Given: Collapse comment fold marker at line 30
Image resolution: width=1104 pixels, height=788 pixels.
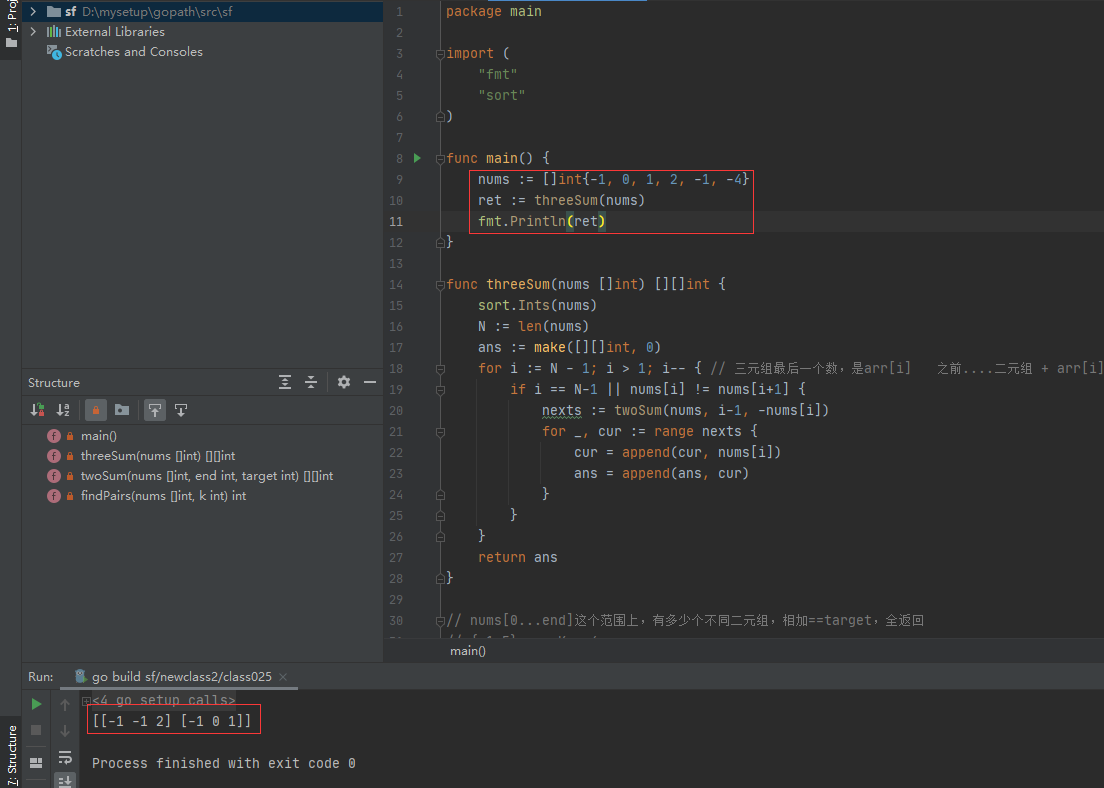Looking at the screenshot, I should point(440,621).
